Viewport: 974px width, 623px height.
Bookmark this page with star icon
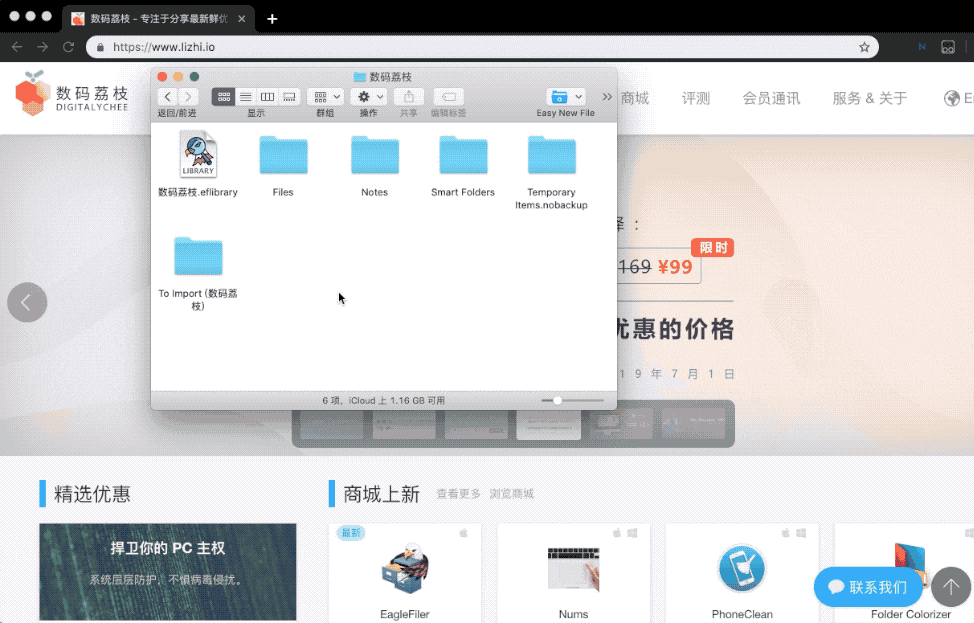864,47
